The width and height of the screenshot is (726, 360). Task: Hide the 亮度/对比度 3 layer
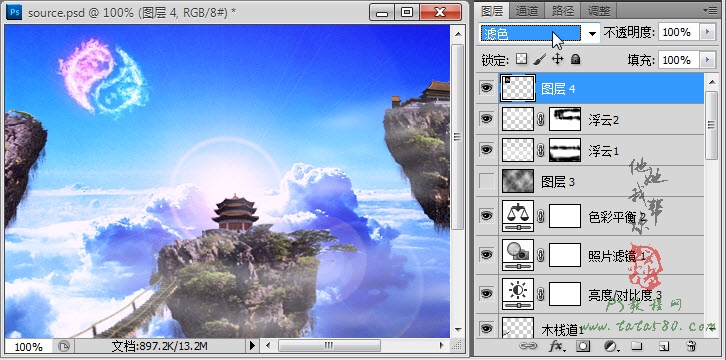486,293
